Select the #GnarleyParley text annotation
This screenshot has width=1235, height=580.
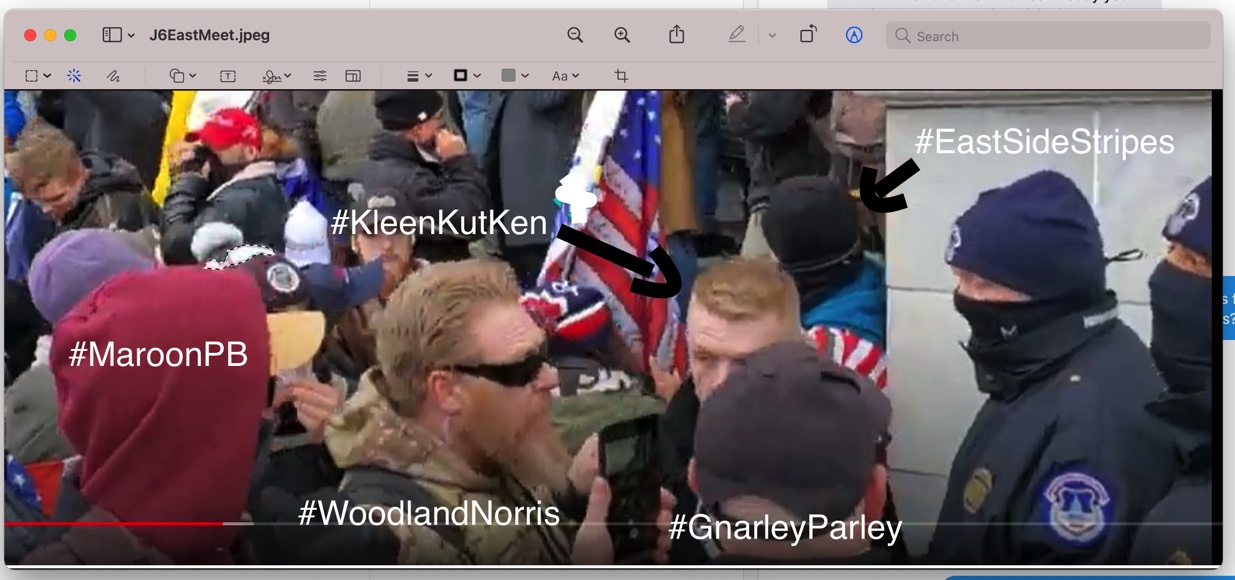pyautogui.click(x=785, y=527)
